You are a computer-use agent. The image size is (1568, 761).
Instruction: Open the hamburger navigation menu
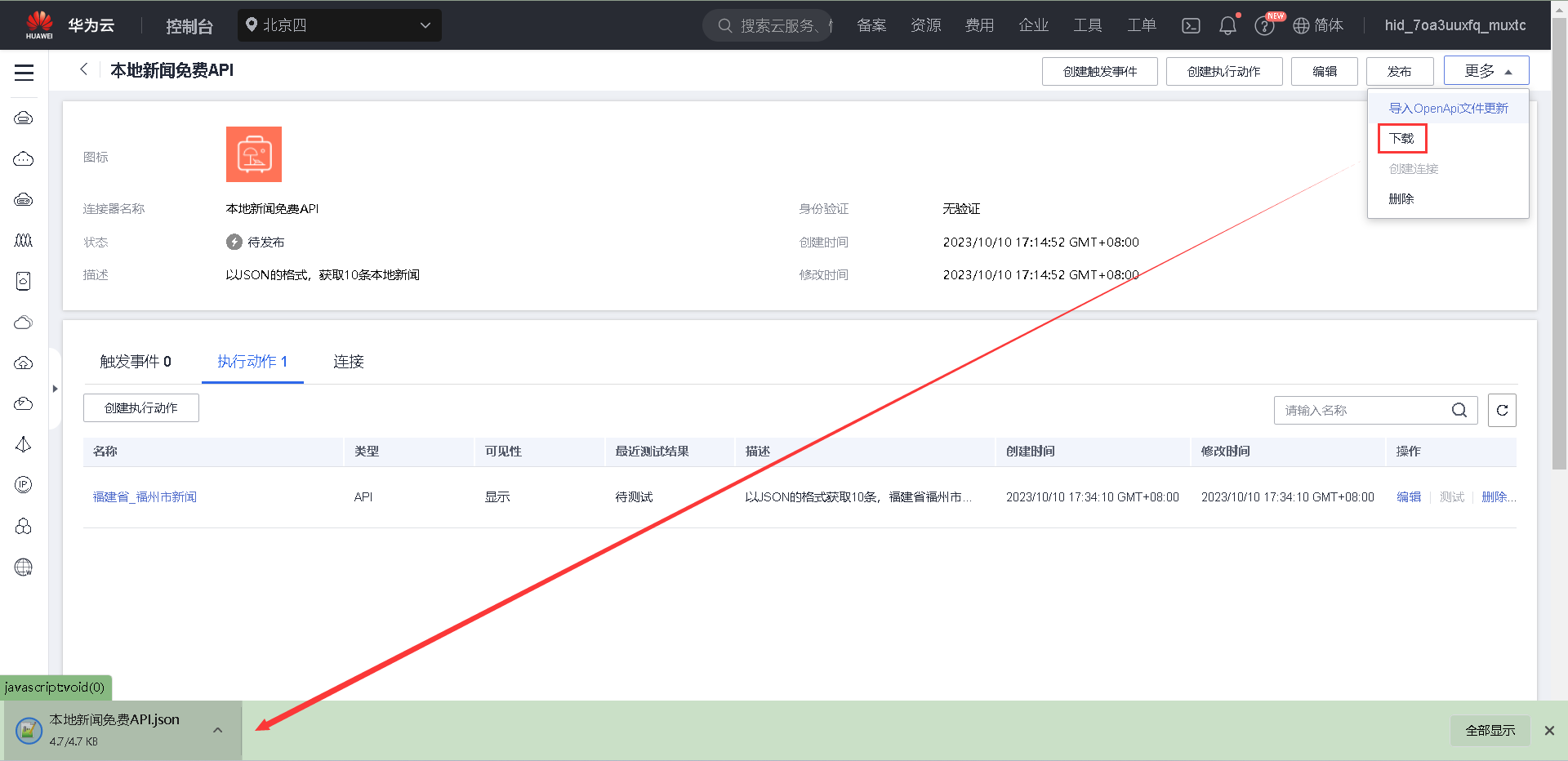(x=24, y=73)
